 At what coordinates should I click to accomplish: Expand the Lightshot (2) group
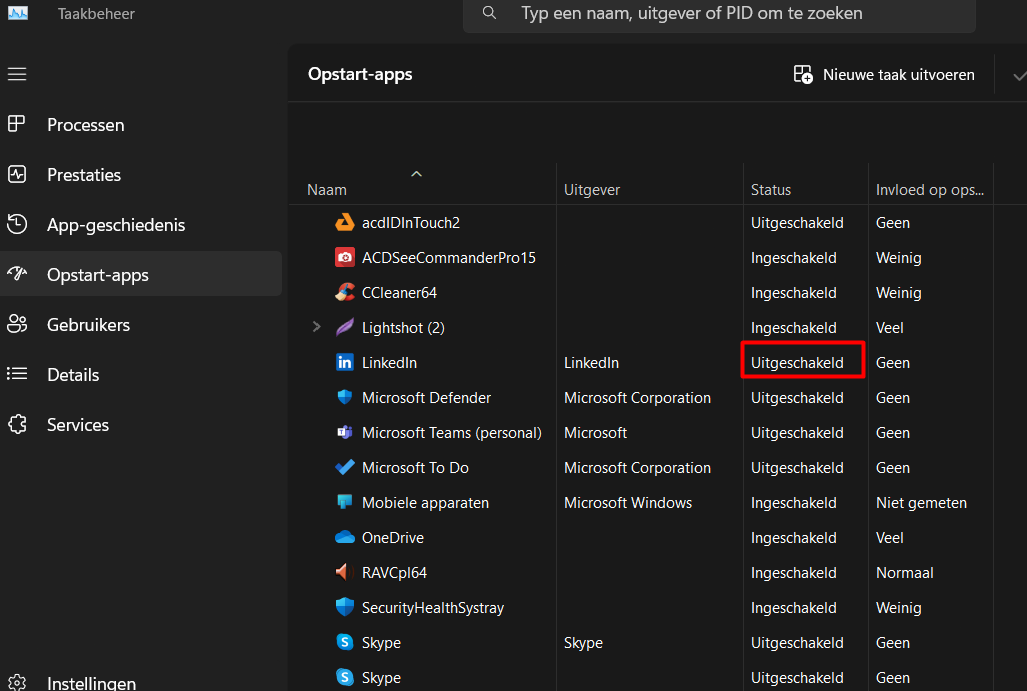(317, 327)
